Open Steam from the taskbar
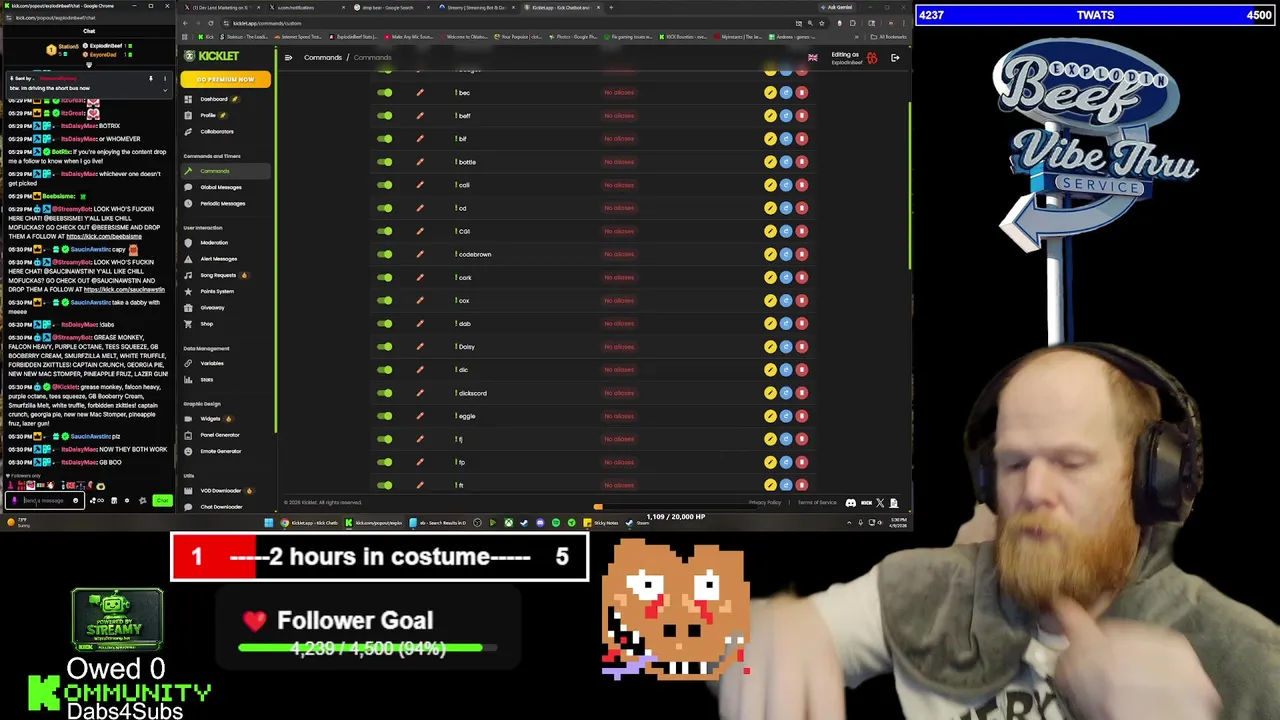Screen dimensions: 1280x720 [x=638, y=522]
